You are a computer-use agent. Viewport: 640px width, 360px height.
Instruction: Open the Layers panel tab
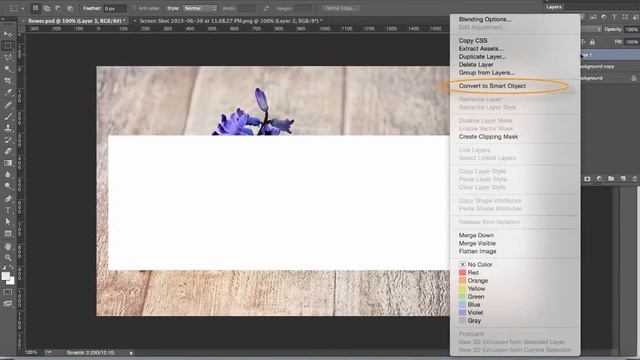(554, 7)
